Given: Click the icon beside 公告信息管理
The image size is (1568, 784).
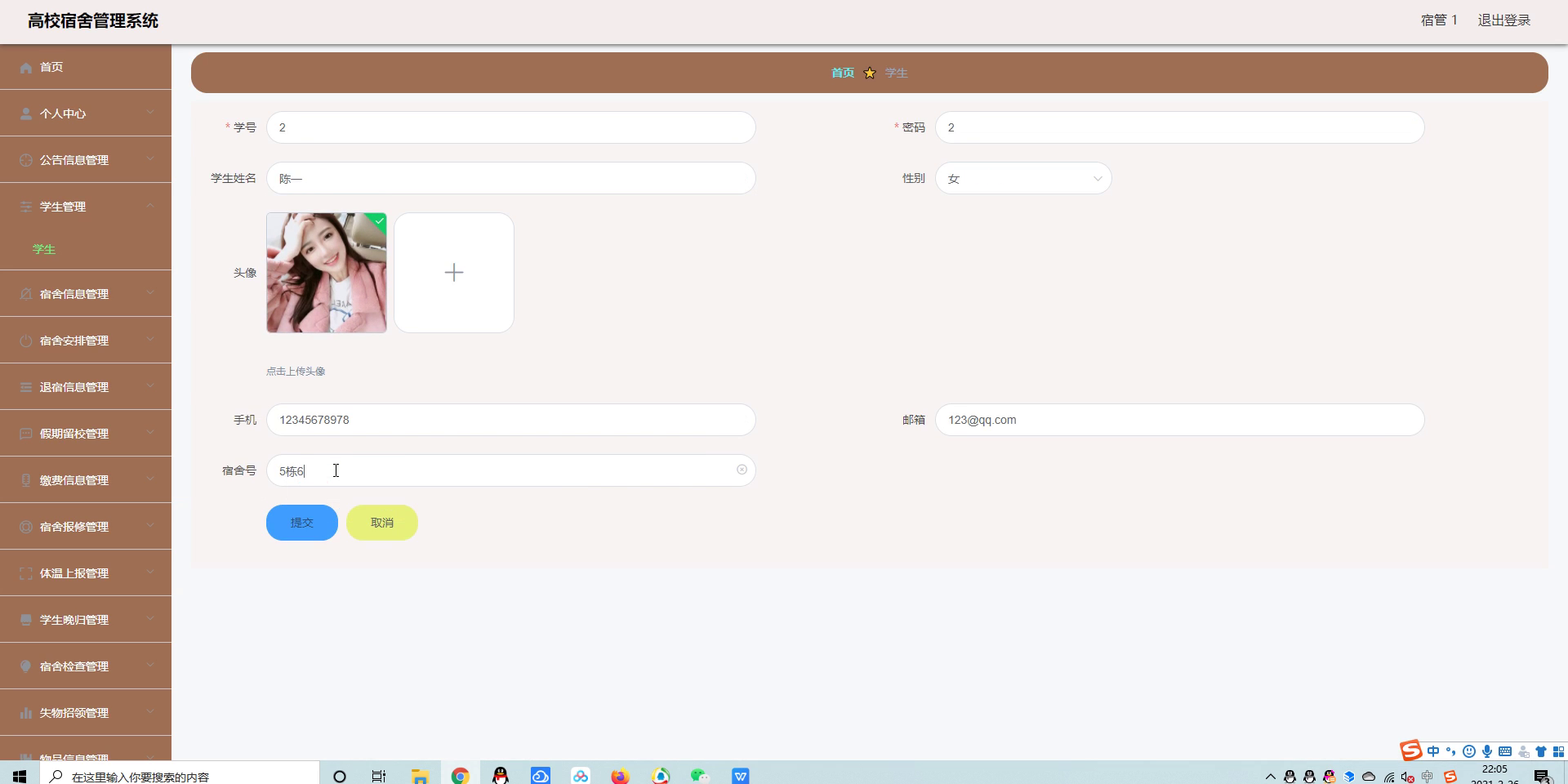Looking at the screenshot, I should tap(26, 161).
